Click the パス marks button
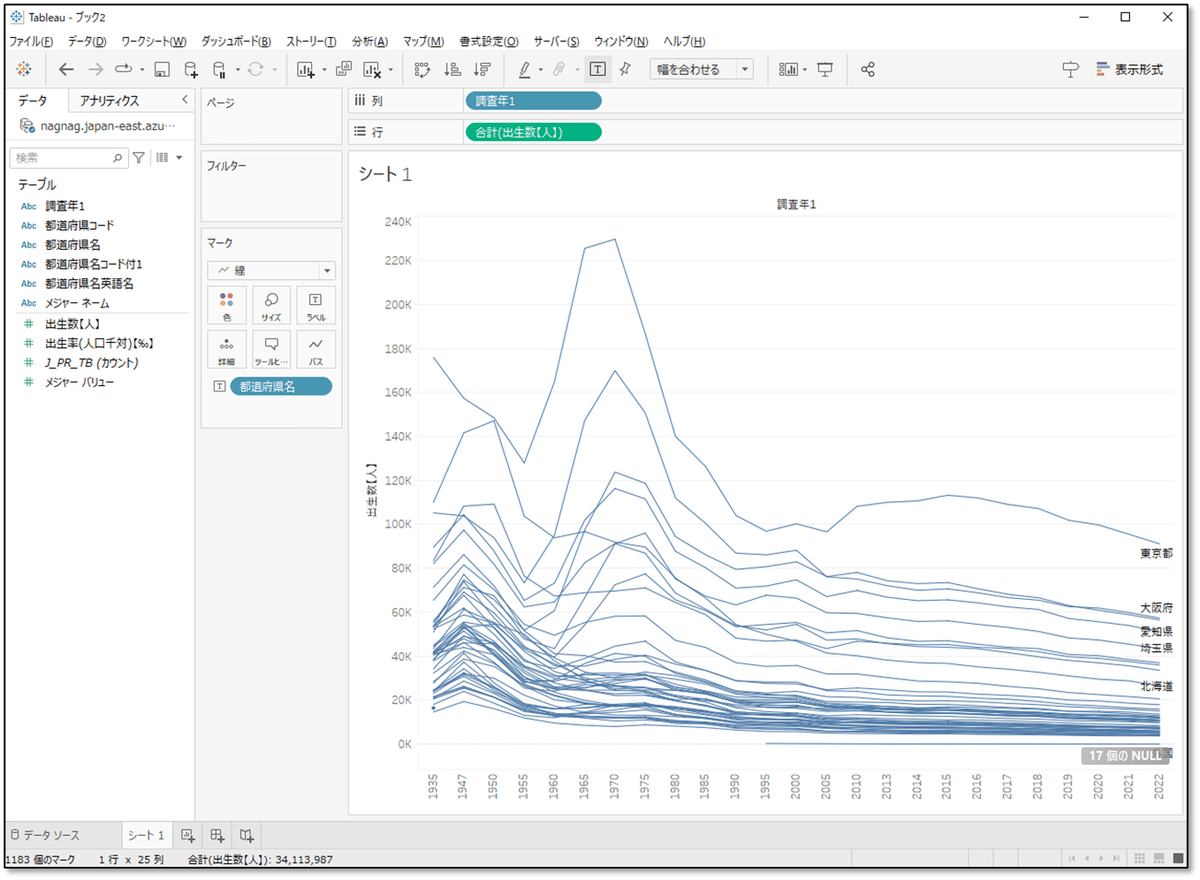The height and width of the screenshot is (880, 1200). point(316,350)
